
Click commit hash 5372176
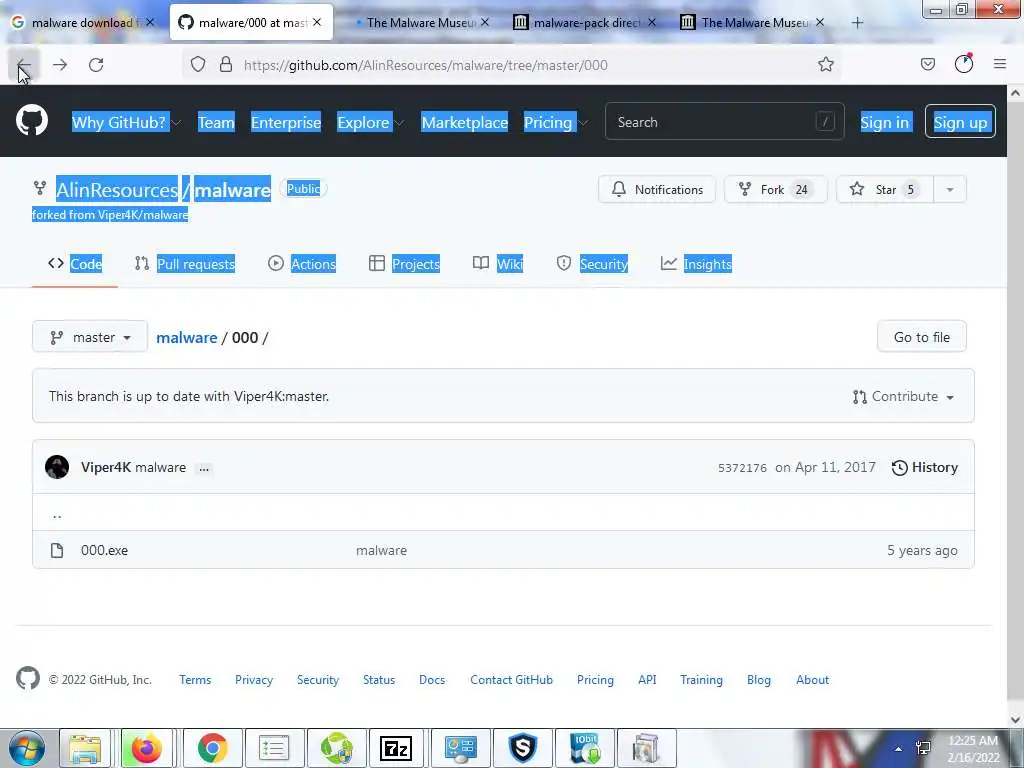pos(742,468)
